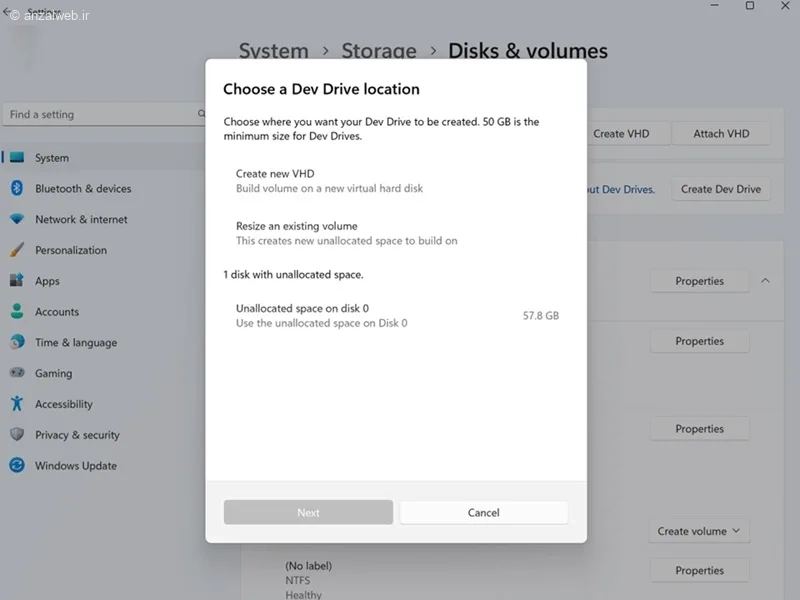The height and width of the screenshot is (600, 800).
Task: Click the Accounts person icon
Action: (x=17, y=311)
